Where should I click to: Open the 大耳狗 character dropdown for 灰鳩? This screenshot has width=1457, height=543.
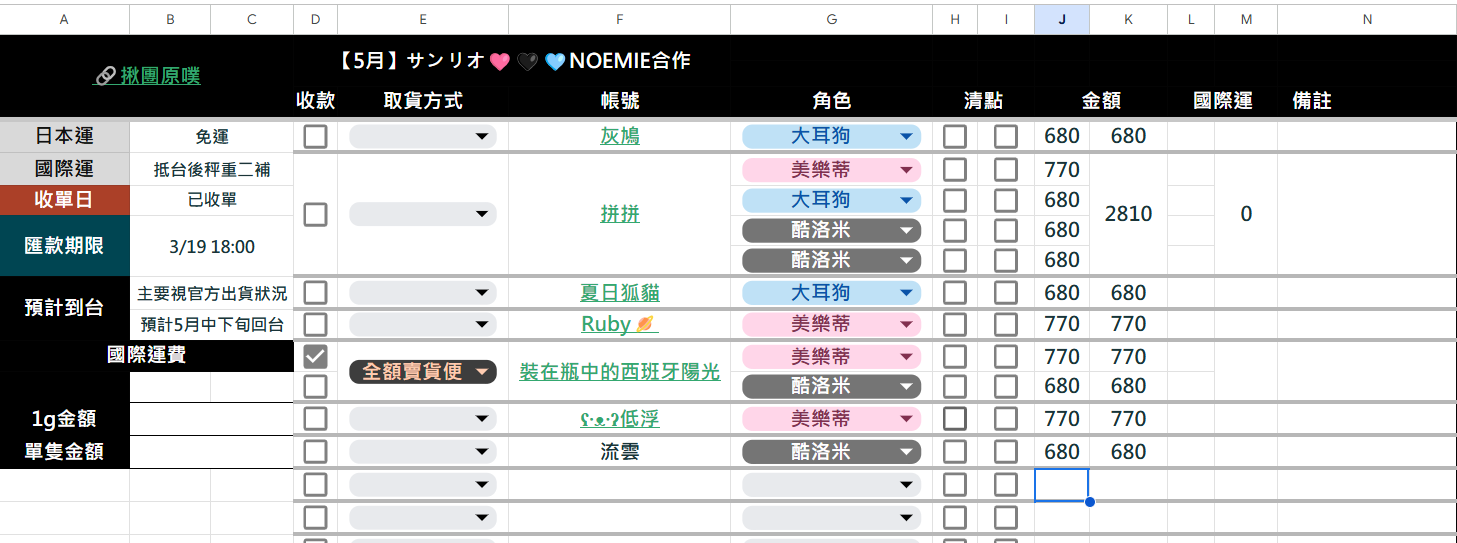[831, 136]
